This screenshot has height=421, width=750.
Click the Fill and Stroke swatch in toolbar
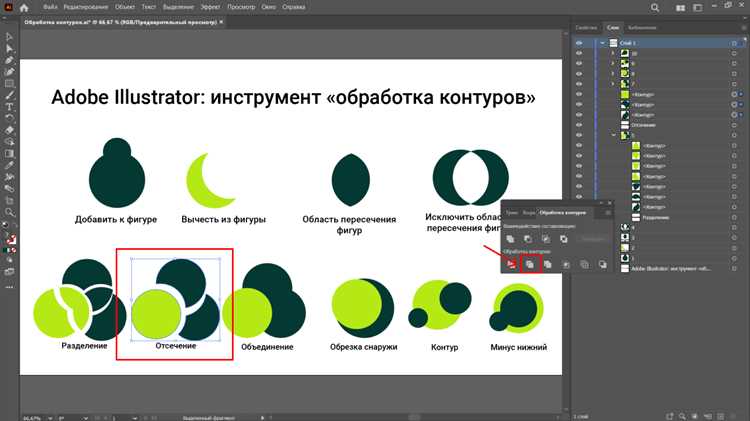tap(10, 238)
